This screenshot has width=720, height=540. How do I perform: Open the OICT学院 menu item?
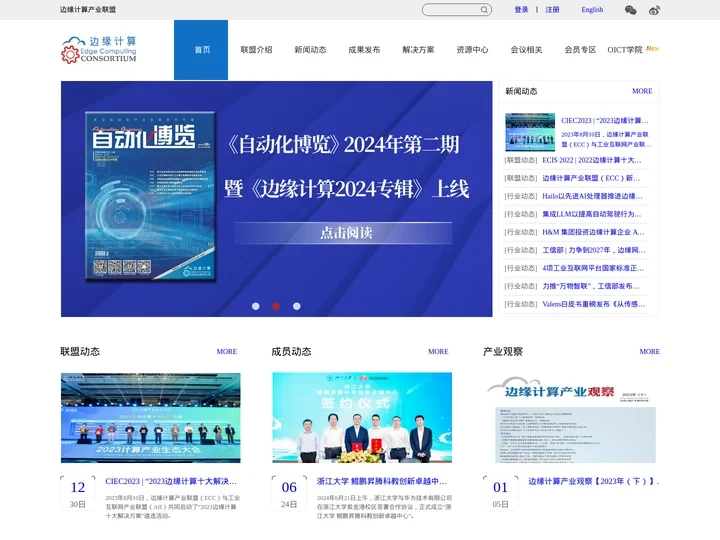(624, 50)
